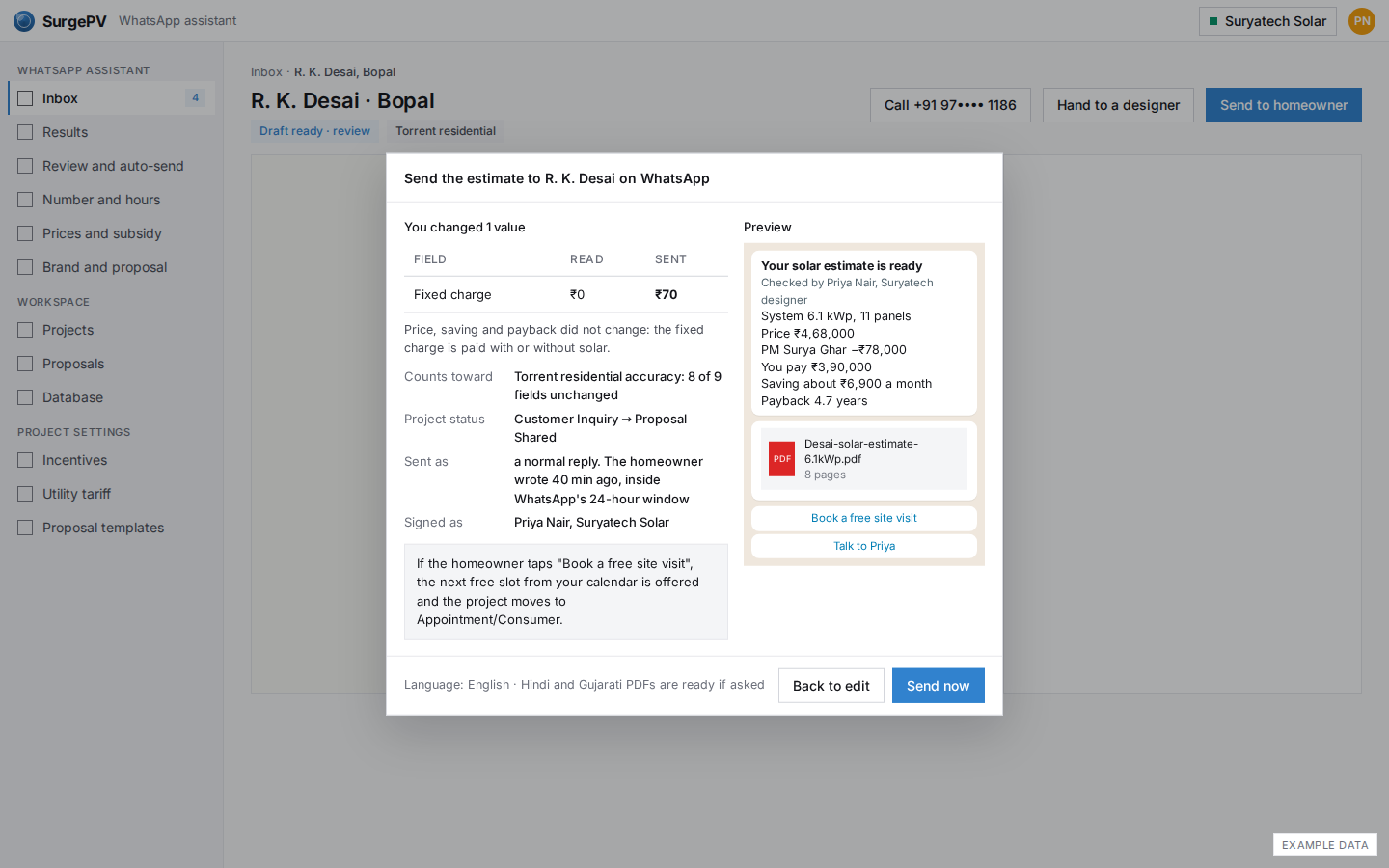Click the red PDF file icon
1389x868 pixels.
coord(781,459)
